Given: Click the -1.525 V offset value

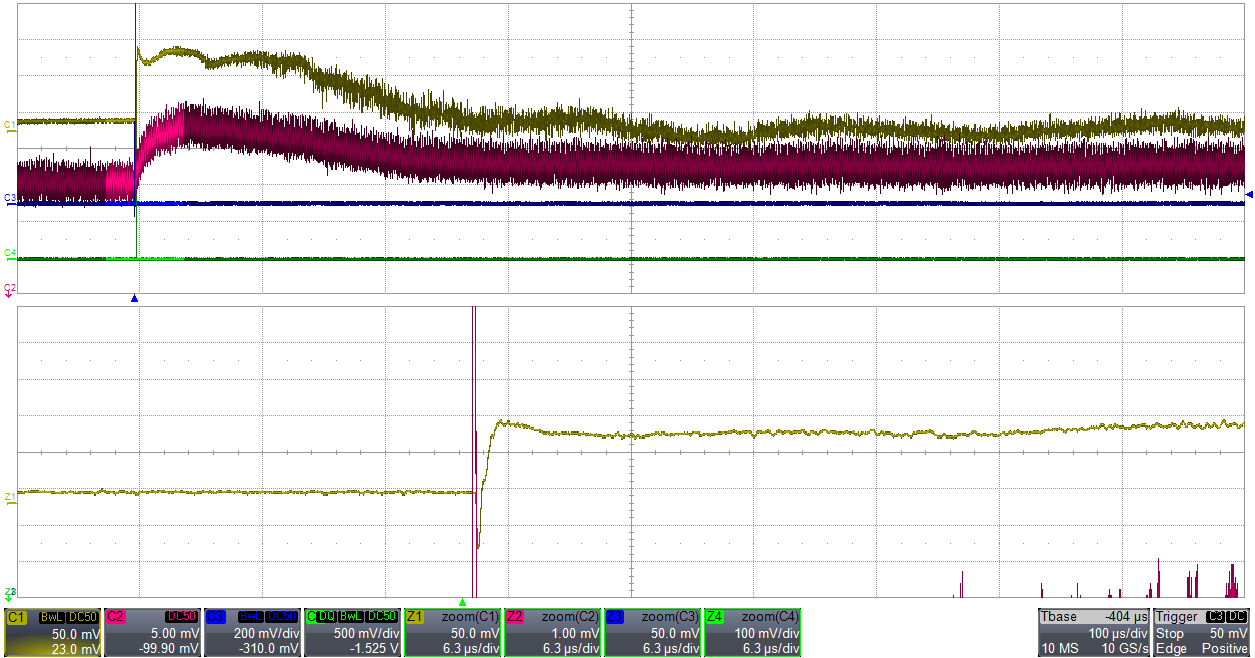Looking at the screenshot, I should point(374,649).
